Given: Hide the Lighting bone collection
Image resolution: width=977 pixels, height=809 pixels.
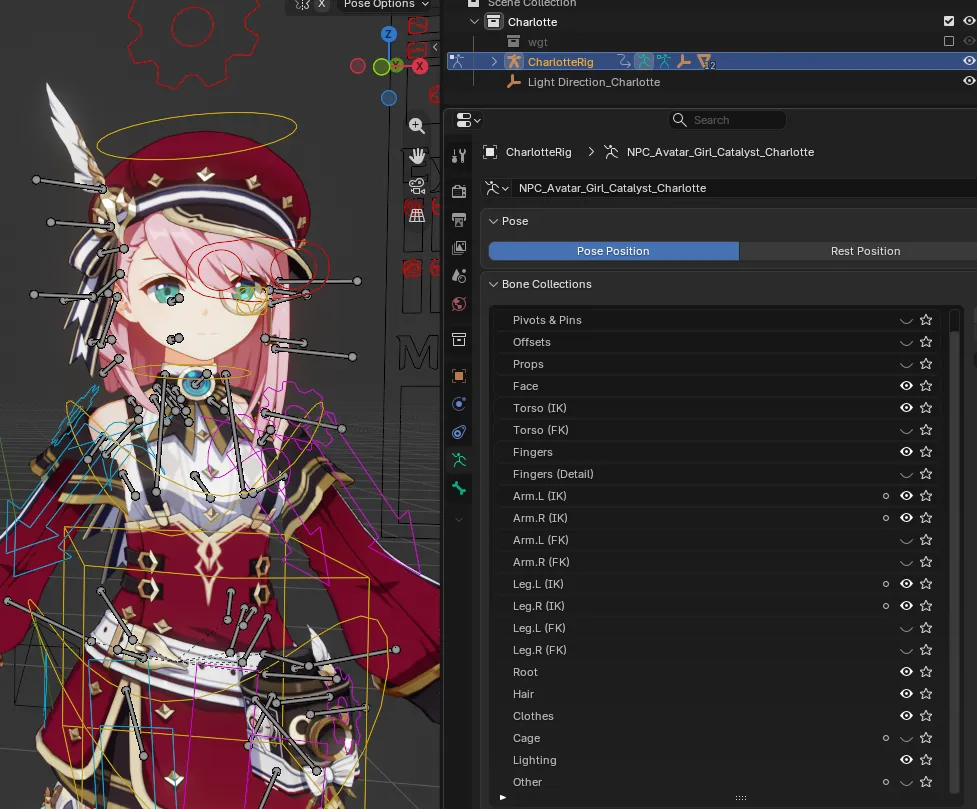Looking at the screenshot, I should click(x=906, y=760).
